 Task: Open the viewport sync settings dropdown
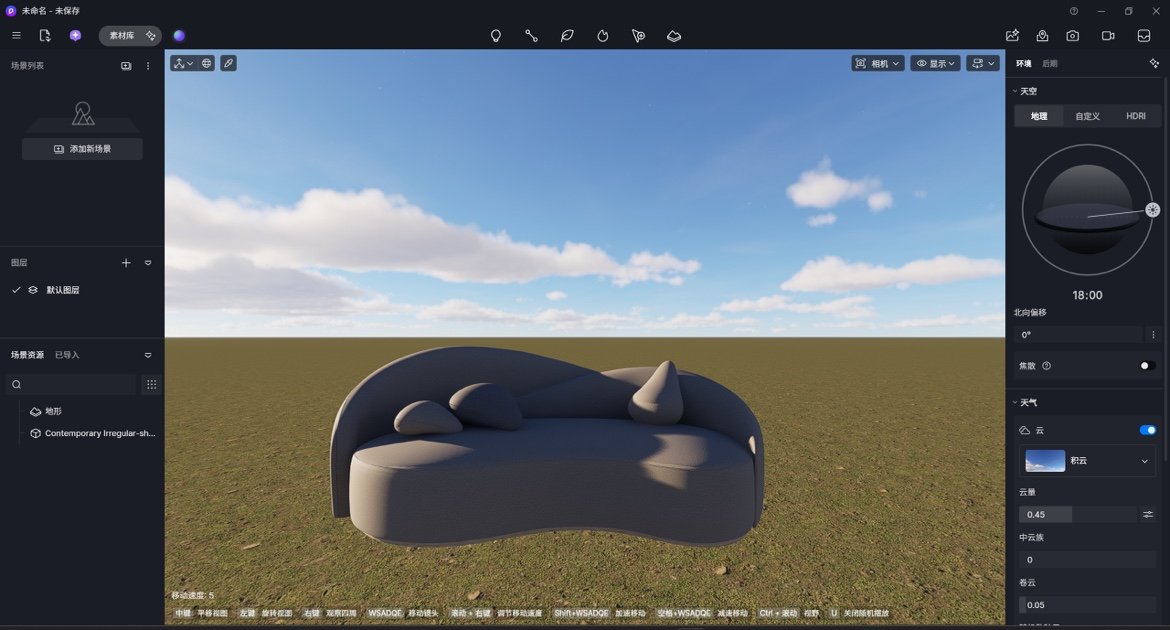pos(983,63)
